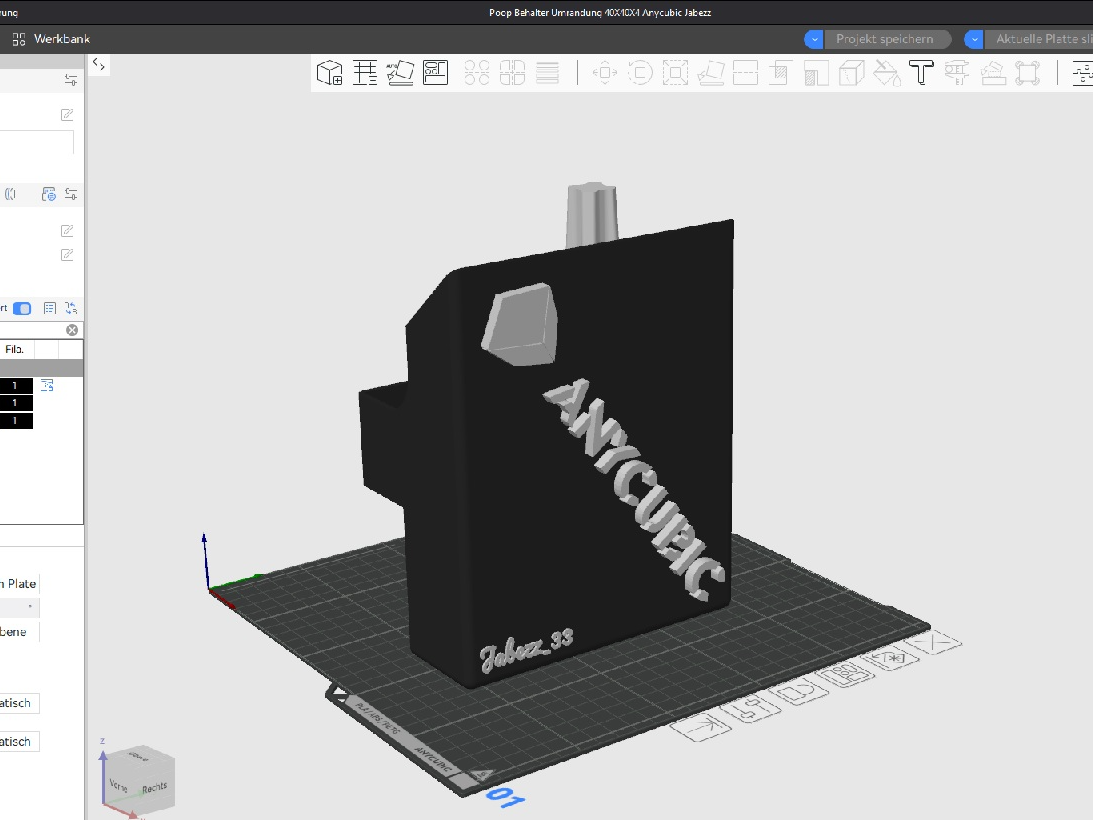Screen dimensions: 1093x820
Task: Select the Lay on face tool
Action: pyautogui.click(x=710, y=73)
